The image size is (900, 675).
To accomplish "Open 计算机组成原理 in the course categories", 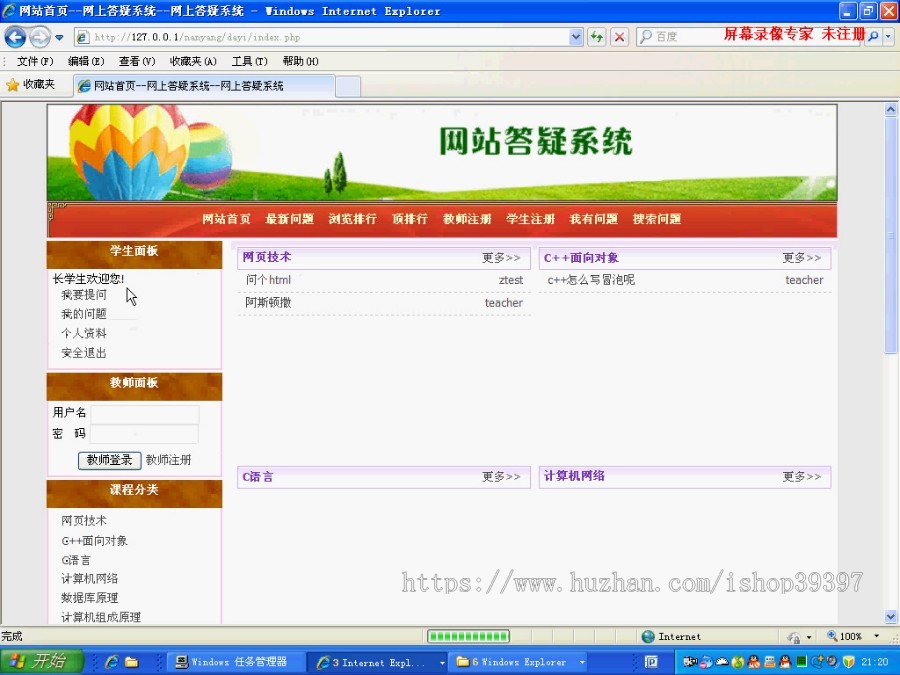I will [x=101, y=617].
